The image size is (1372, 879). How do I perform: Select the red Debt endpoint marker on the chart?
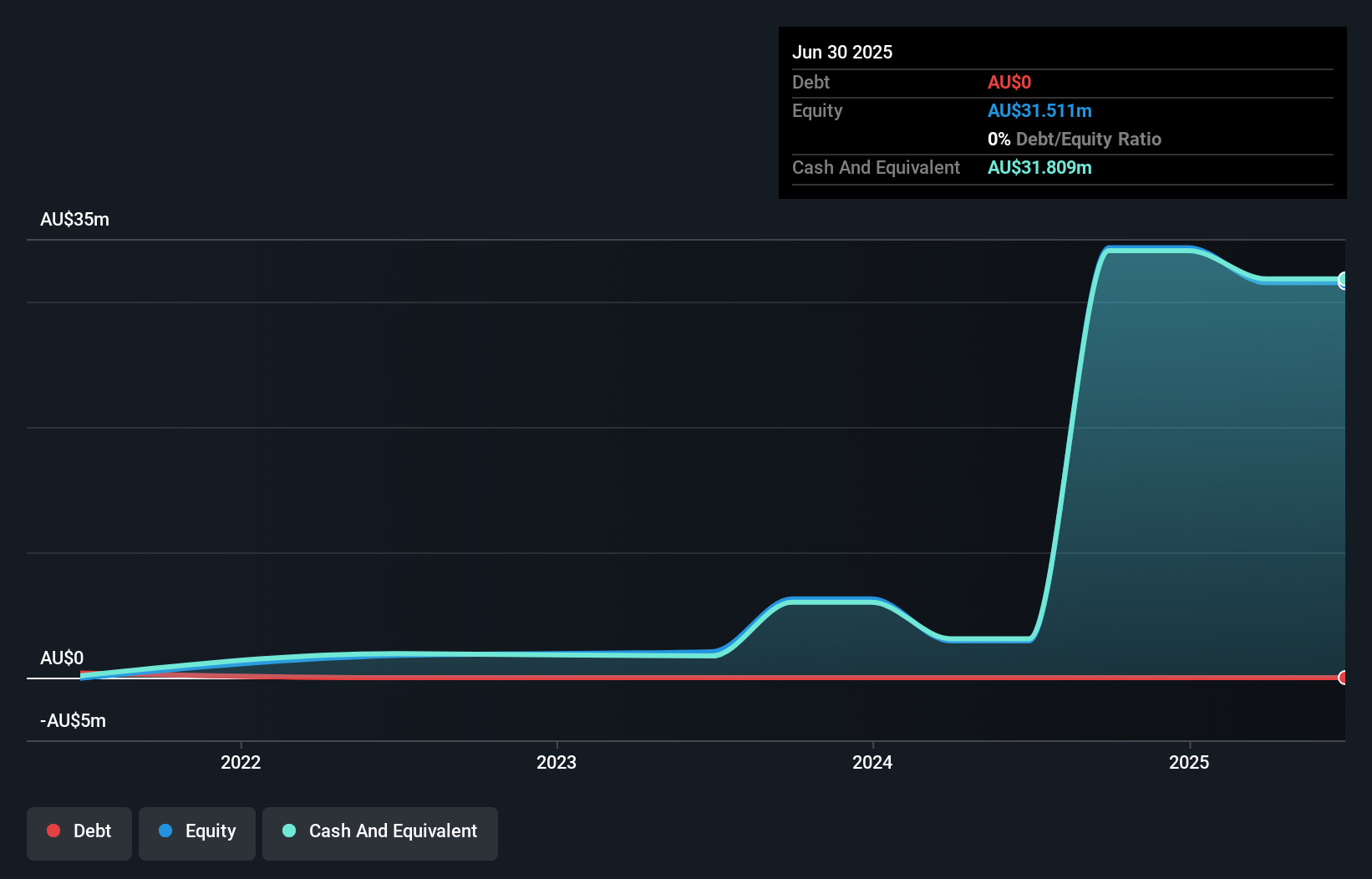coord(1344,678)
